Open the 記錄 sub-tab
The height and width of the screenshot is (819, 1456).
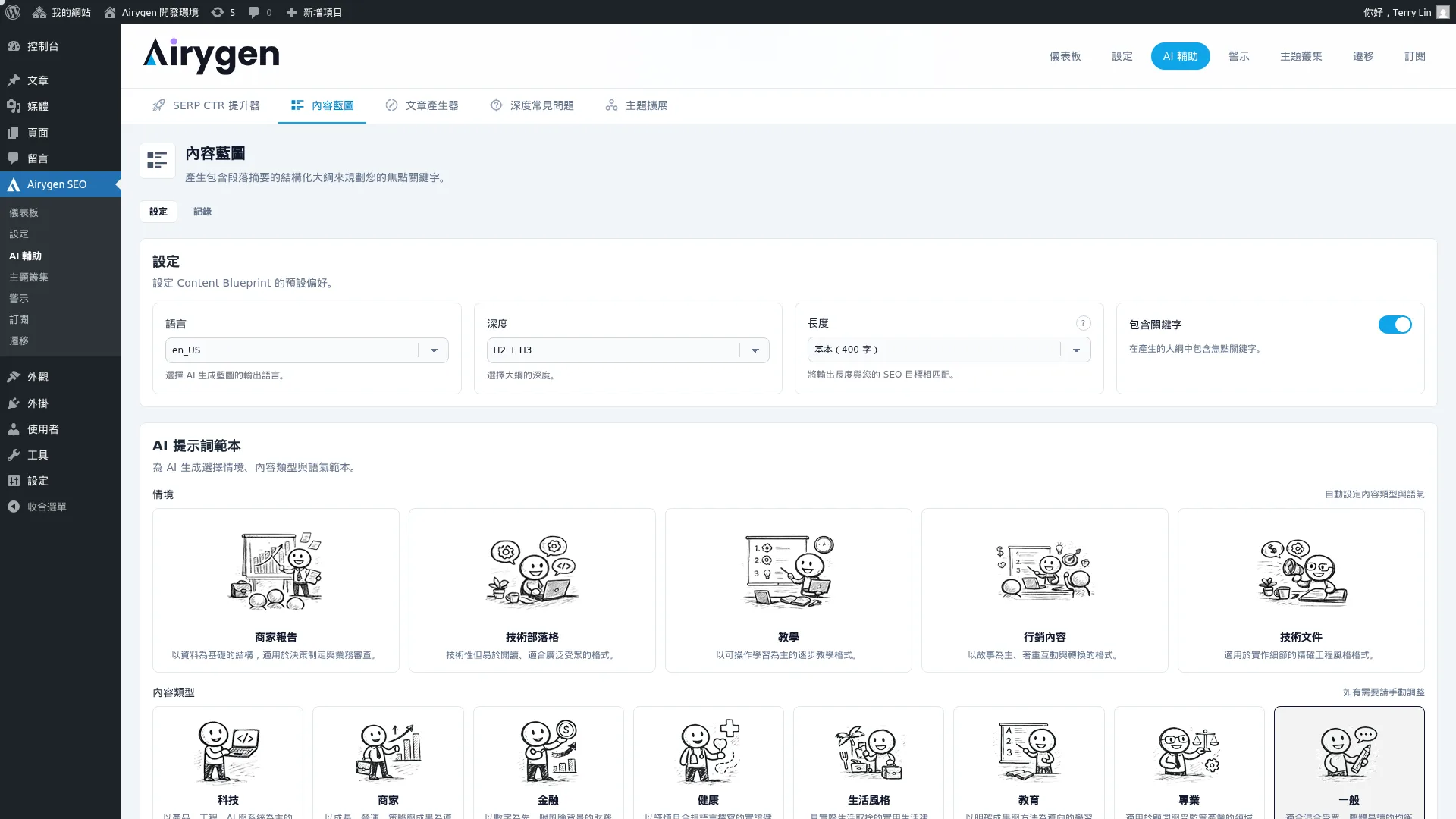click(202, 212)
